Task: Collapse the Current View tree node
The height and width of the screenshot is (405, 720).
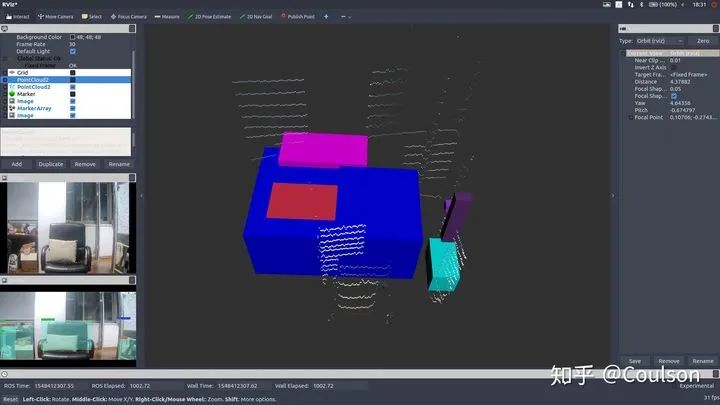Action: click(x=623, y=53)
